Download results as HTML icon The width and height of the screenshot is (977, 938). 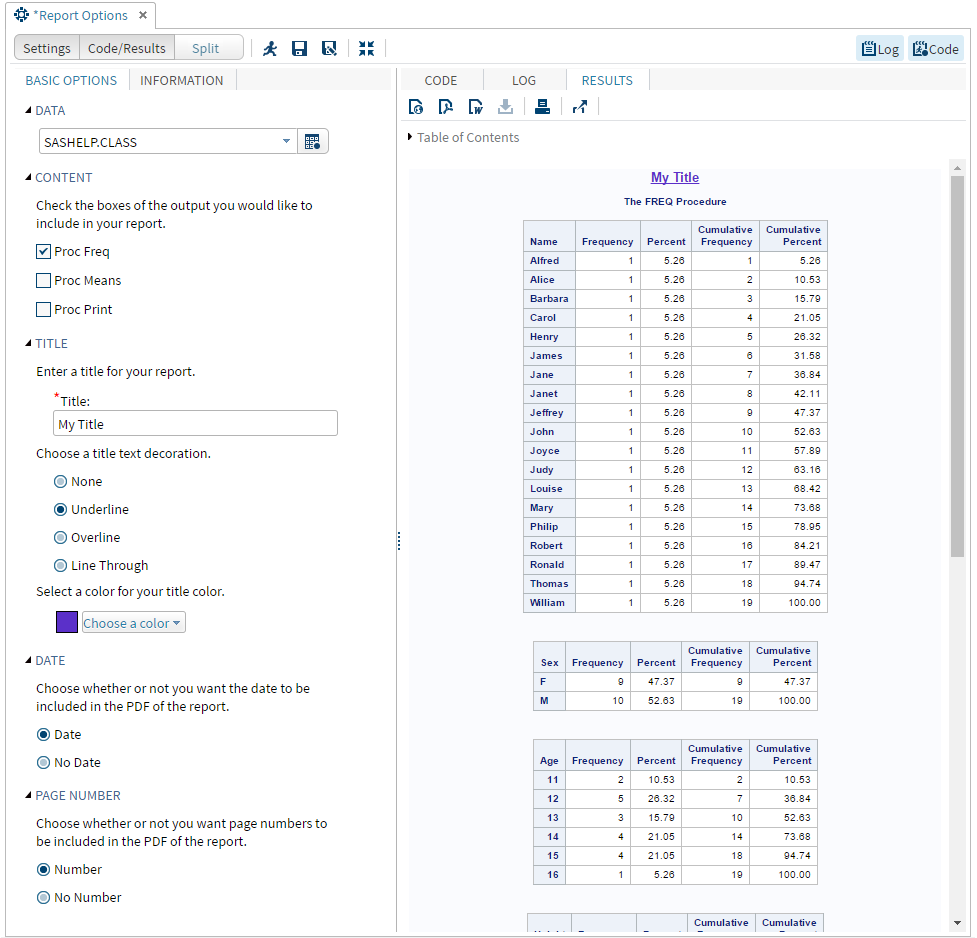pos(416,107)
